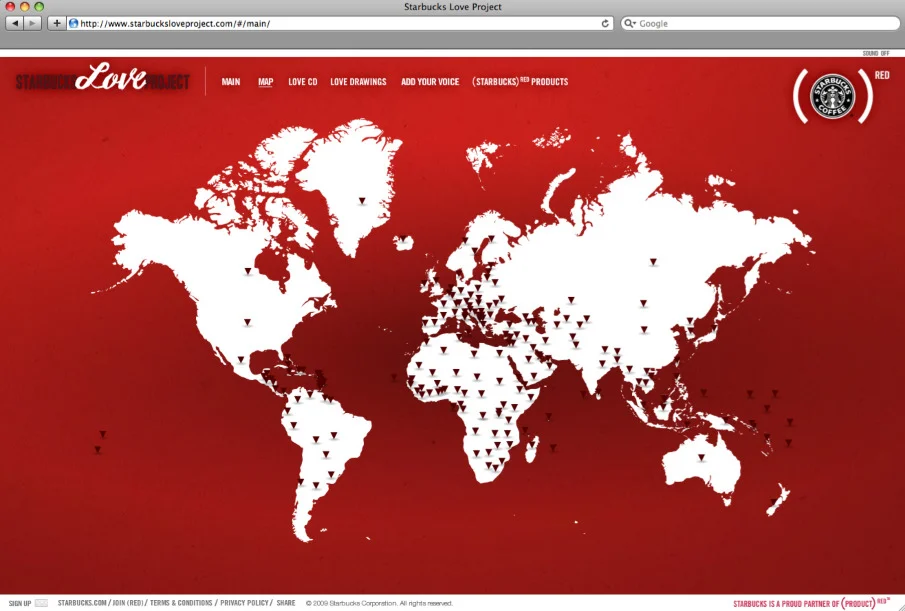Reload the page with the refresh icon
Screen dimensions: 905x611
[605, 24]
